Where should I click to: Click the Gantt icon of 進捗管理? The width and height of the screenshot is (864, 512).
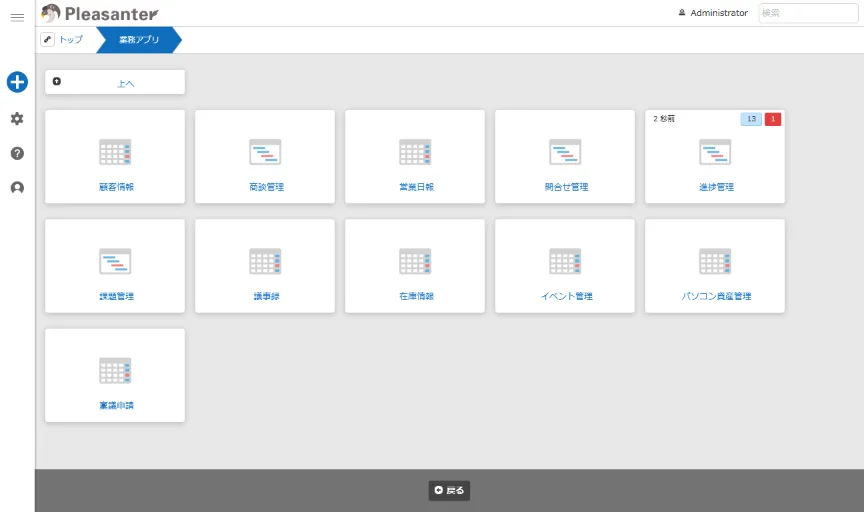[x=715, y=152]
